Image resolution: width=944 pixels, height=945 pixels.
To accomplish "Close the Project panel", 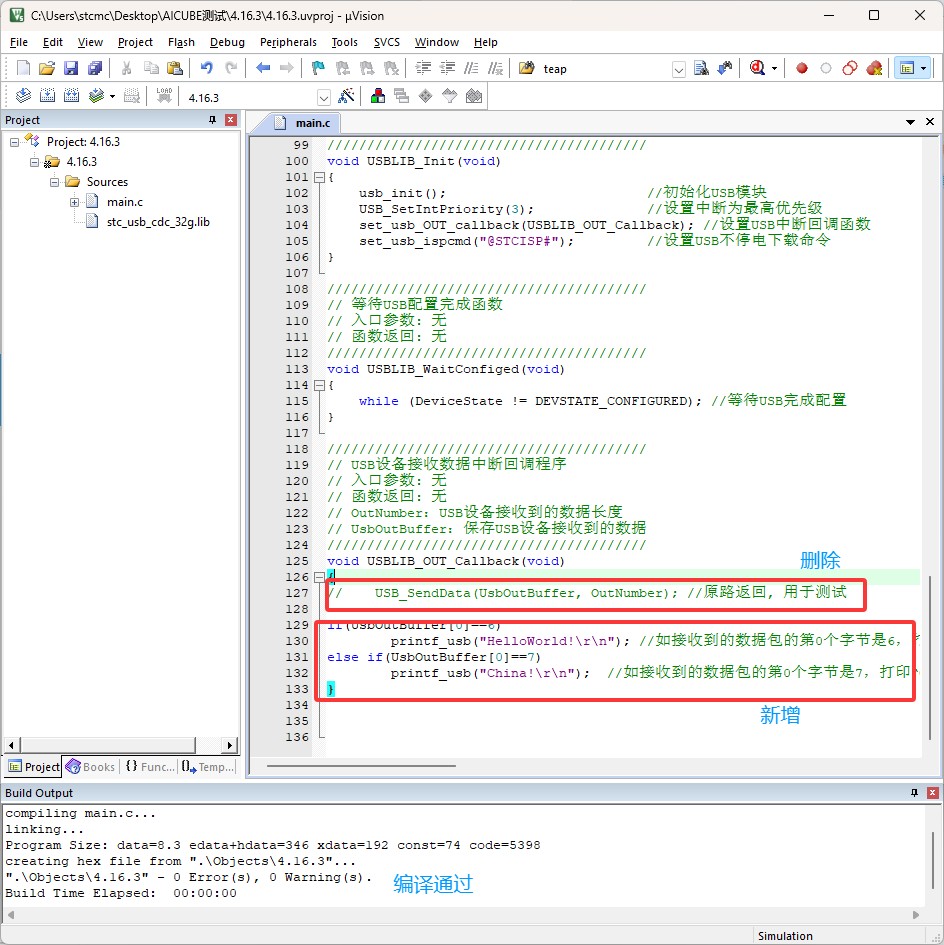I will pos(231,120).
